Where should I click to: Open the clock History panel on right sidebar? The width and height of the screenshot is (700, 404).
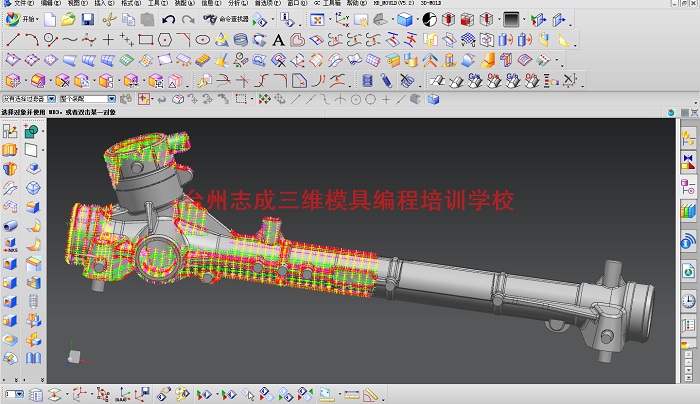point(688,300)
